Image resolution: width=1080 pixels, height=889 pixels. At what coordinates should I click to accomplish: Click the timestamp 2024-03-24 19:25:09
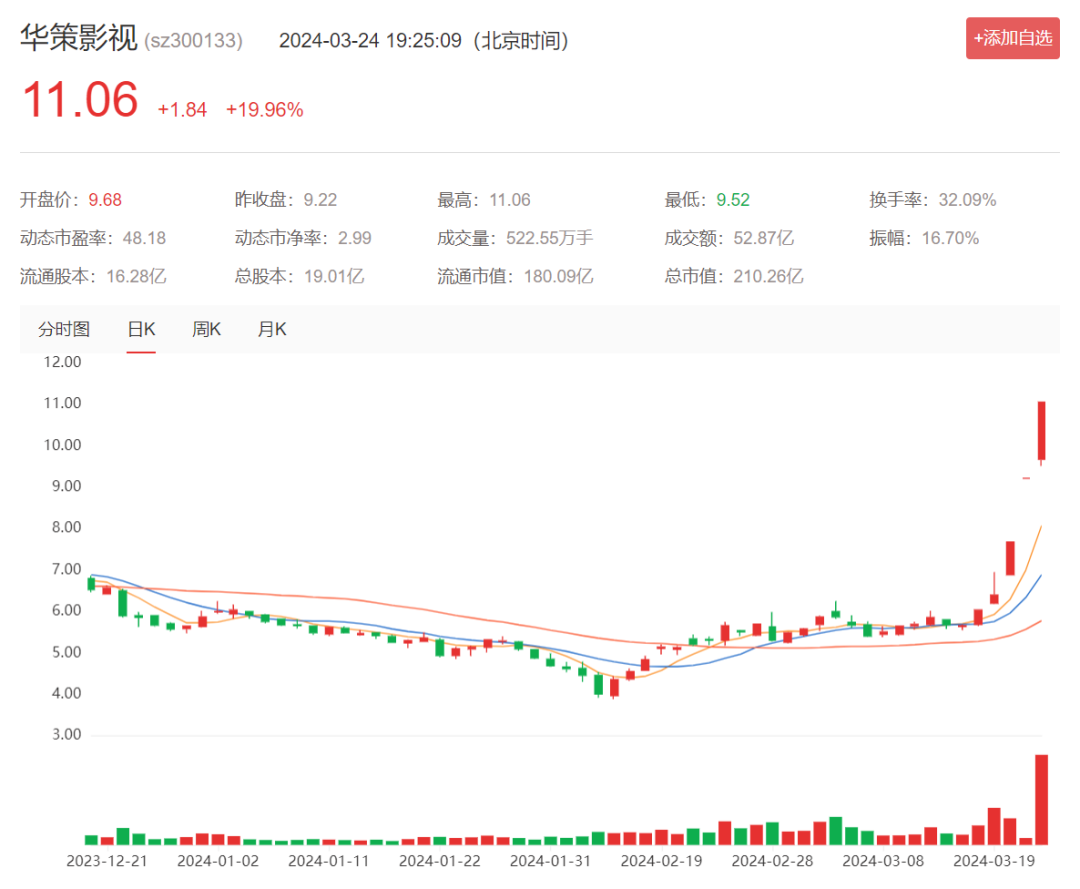pos(370,41)
